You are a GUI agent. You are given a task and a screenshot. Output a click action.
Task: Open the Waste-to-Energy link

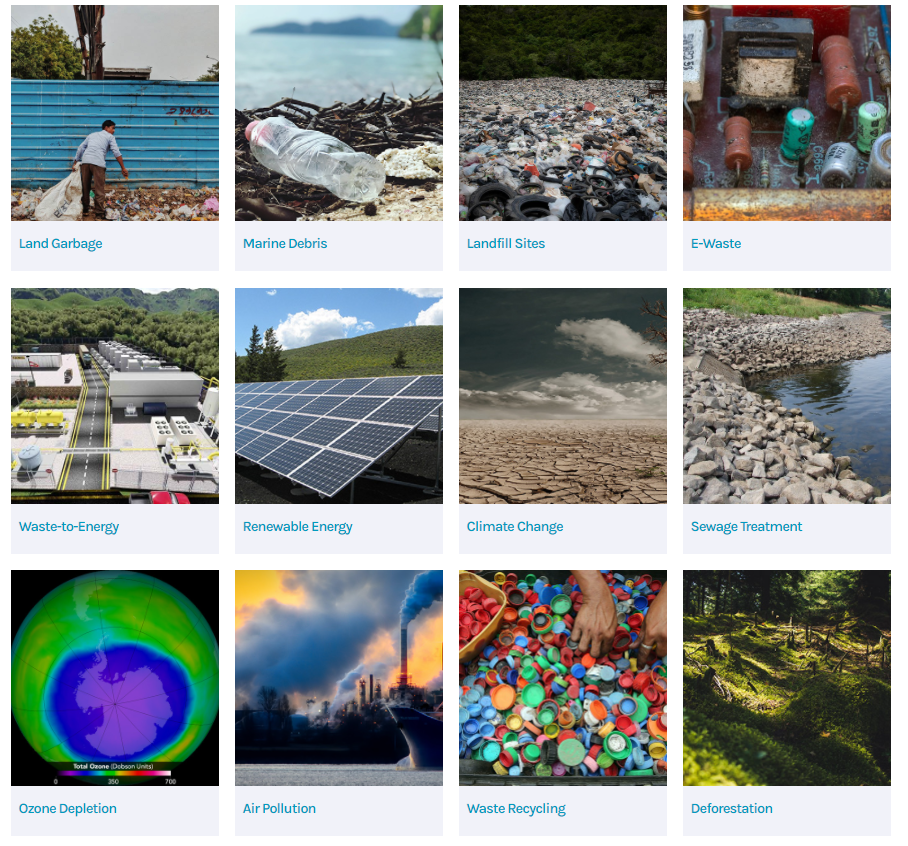69,527
